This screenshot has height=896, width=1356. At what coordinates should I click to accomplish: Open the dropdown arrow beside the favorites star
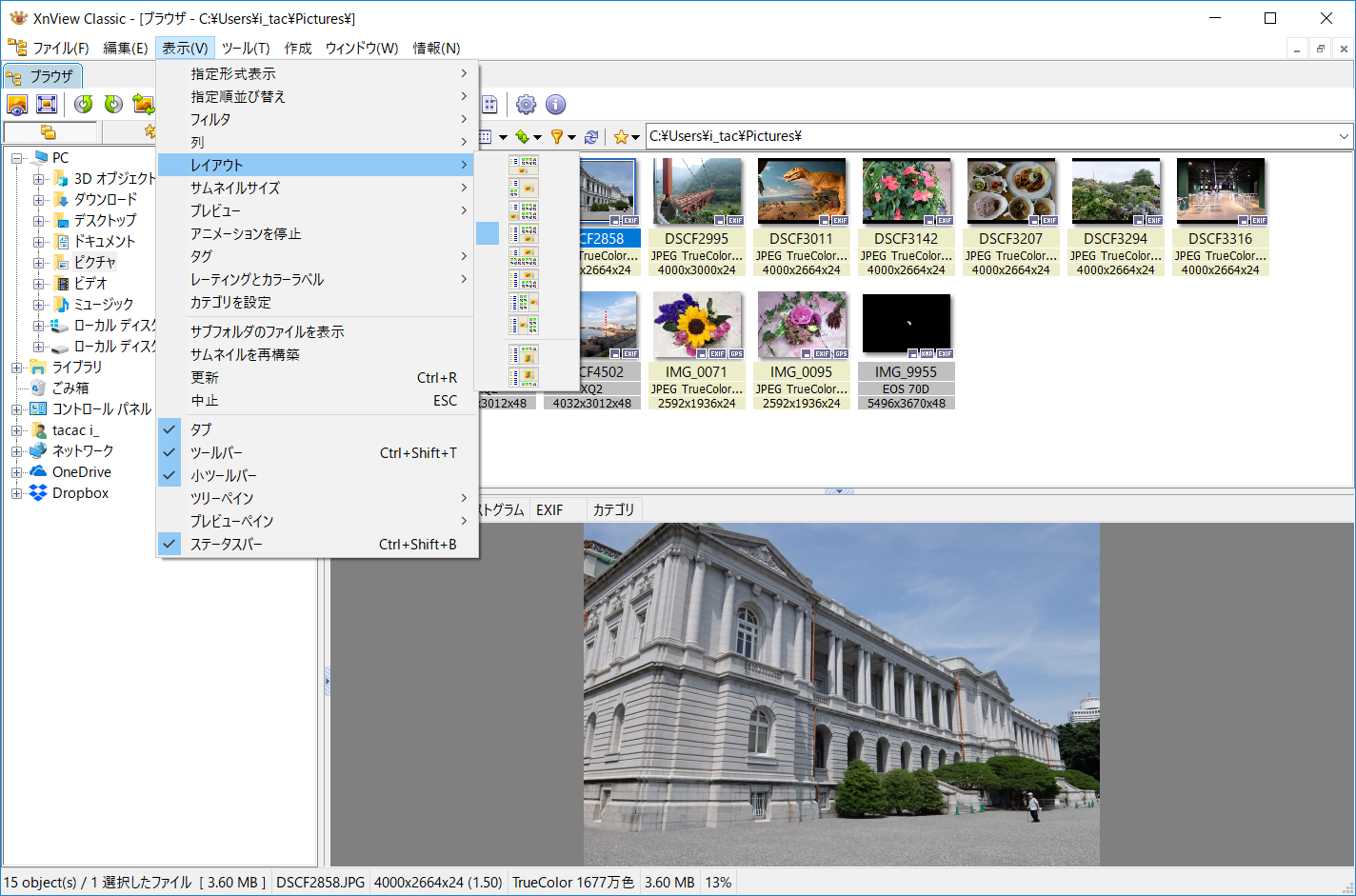[x=635, y=138]
